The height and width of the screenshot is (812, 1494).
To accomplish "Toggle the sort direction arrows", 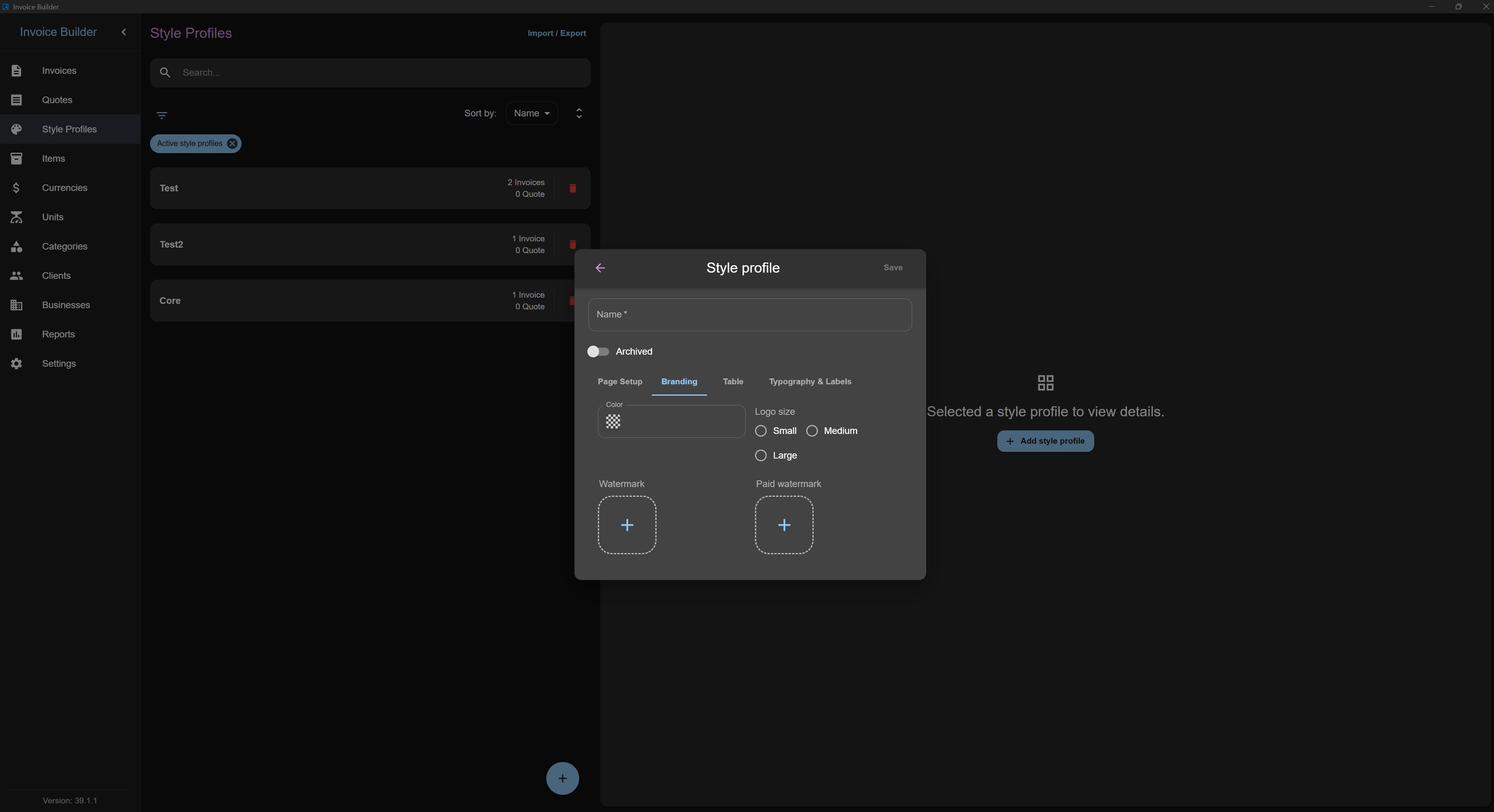I will point(579,113).
